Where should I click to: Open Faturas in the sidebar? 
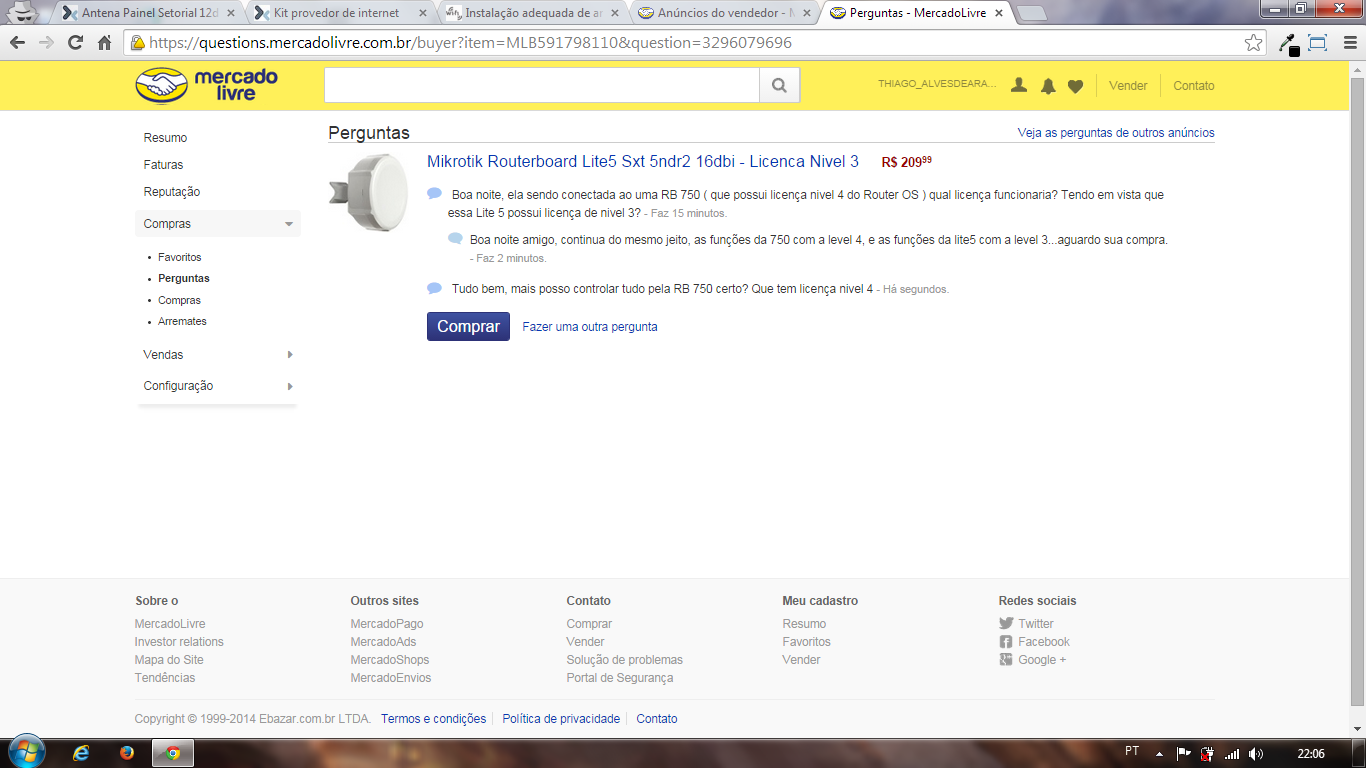[x=163, y=165]
